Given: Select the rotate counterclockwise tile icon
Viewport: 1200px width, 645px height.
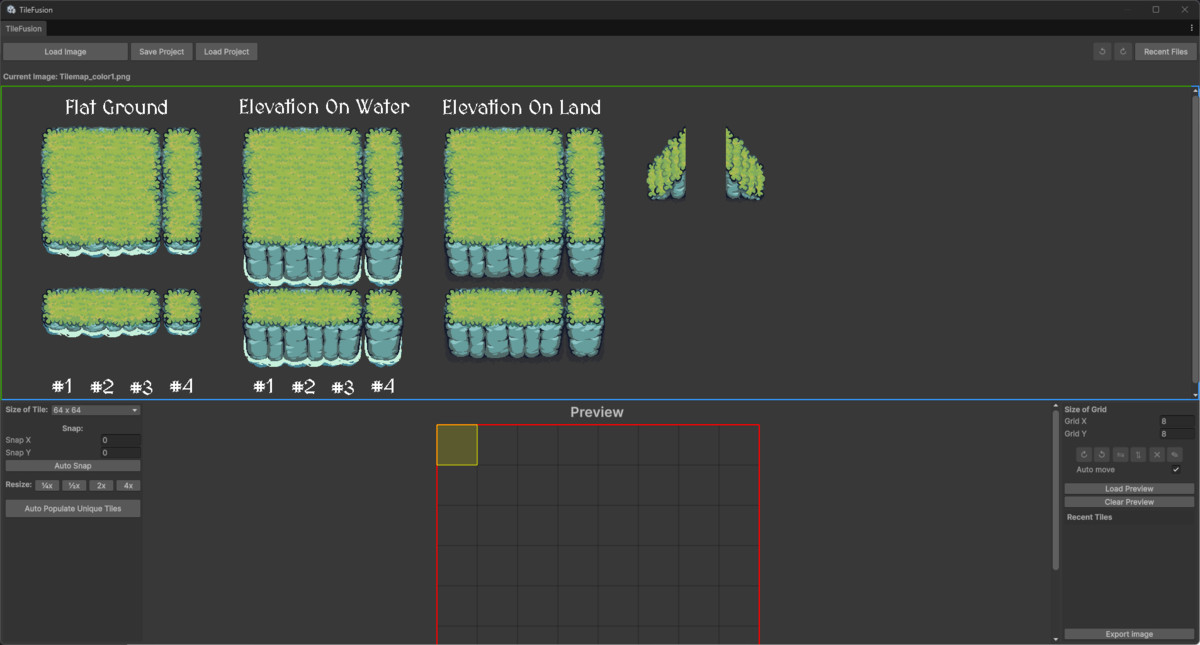Looking at the screenshot, I should point(1101,454).
